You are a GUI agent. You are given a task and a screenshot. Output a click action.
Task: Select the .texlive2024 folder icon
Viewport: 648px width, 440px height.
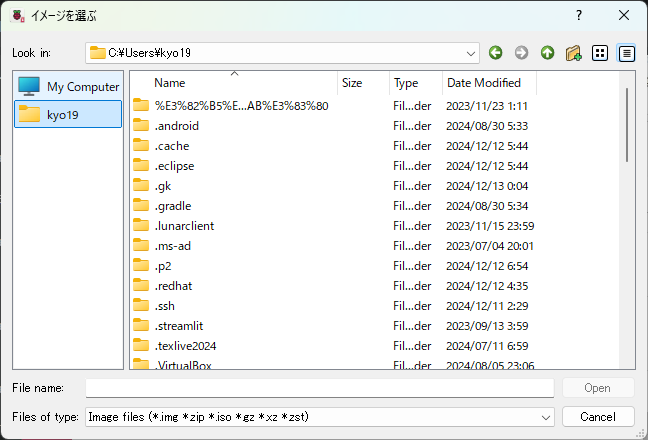(141, 345)
